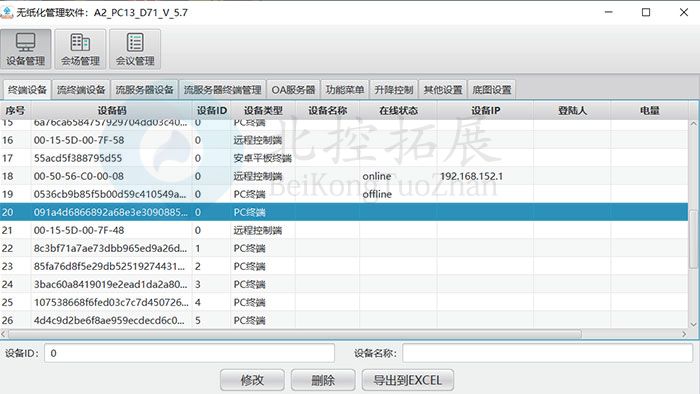Switch to the 底图设置 tab
700x394 pixels.
(492, 90)
